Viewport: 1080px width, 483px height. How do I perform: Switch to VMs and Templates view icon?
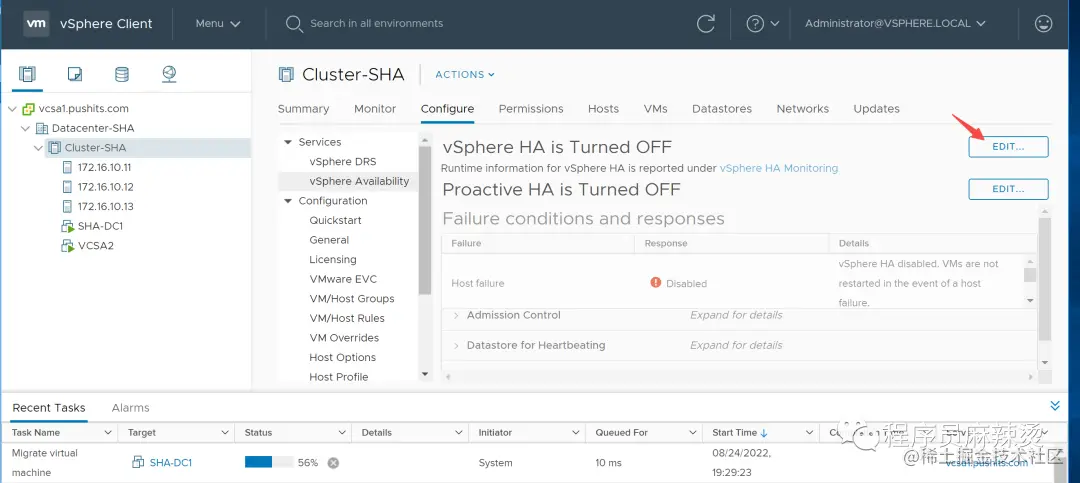coord(75,74)
